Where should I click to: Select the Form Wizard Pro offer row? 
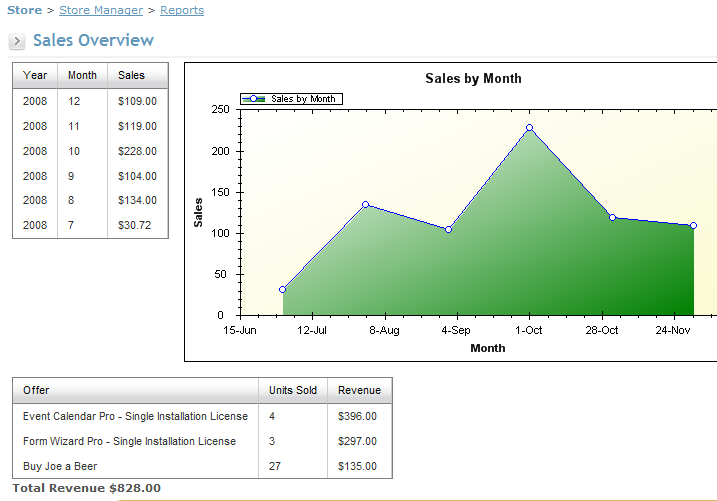click(129, 441)
